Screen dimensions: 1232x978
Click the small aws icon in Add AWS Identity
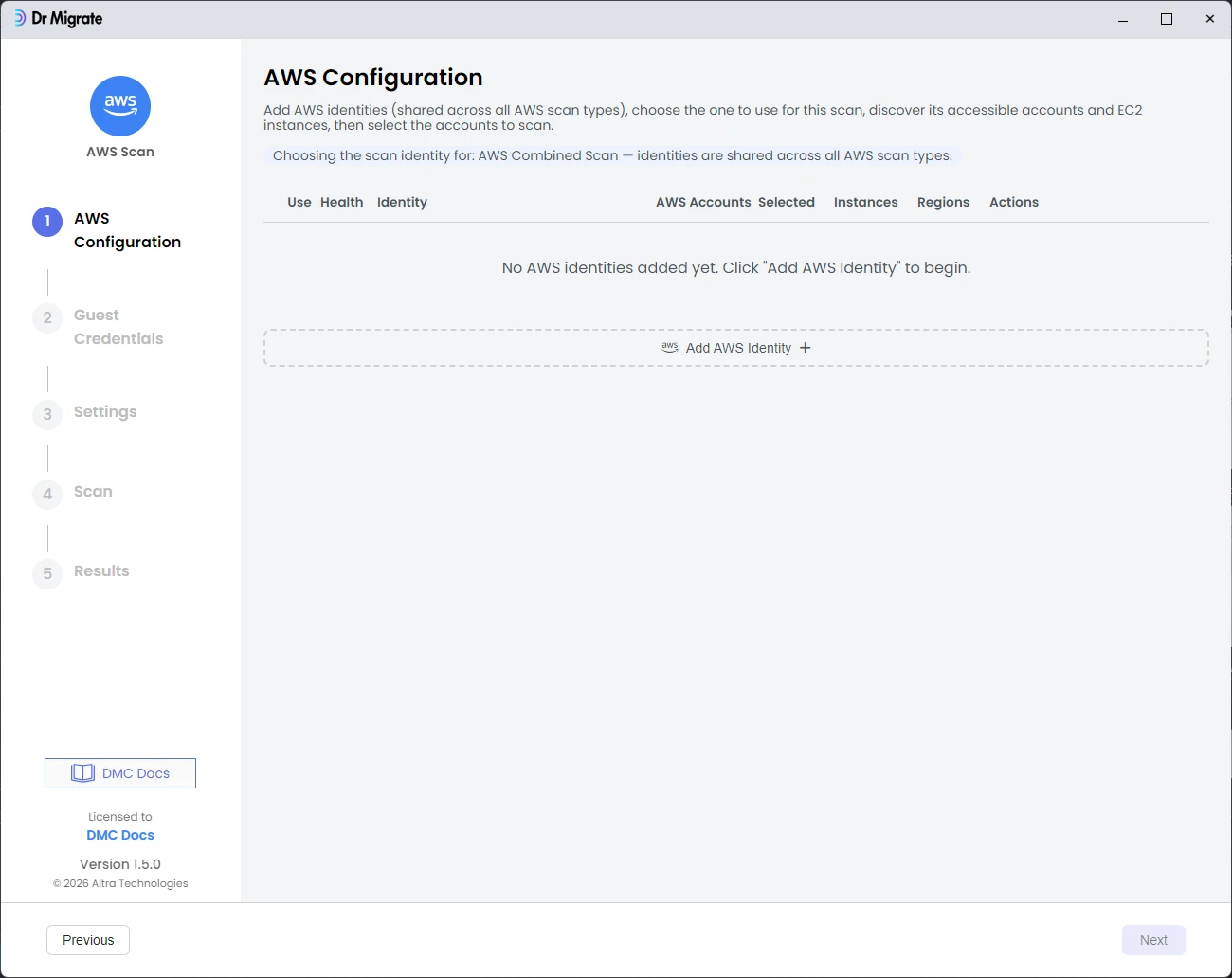click(670, 347)
